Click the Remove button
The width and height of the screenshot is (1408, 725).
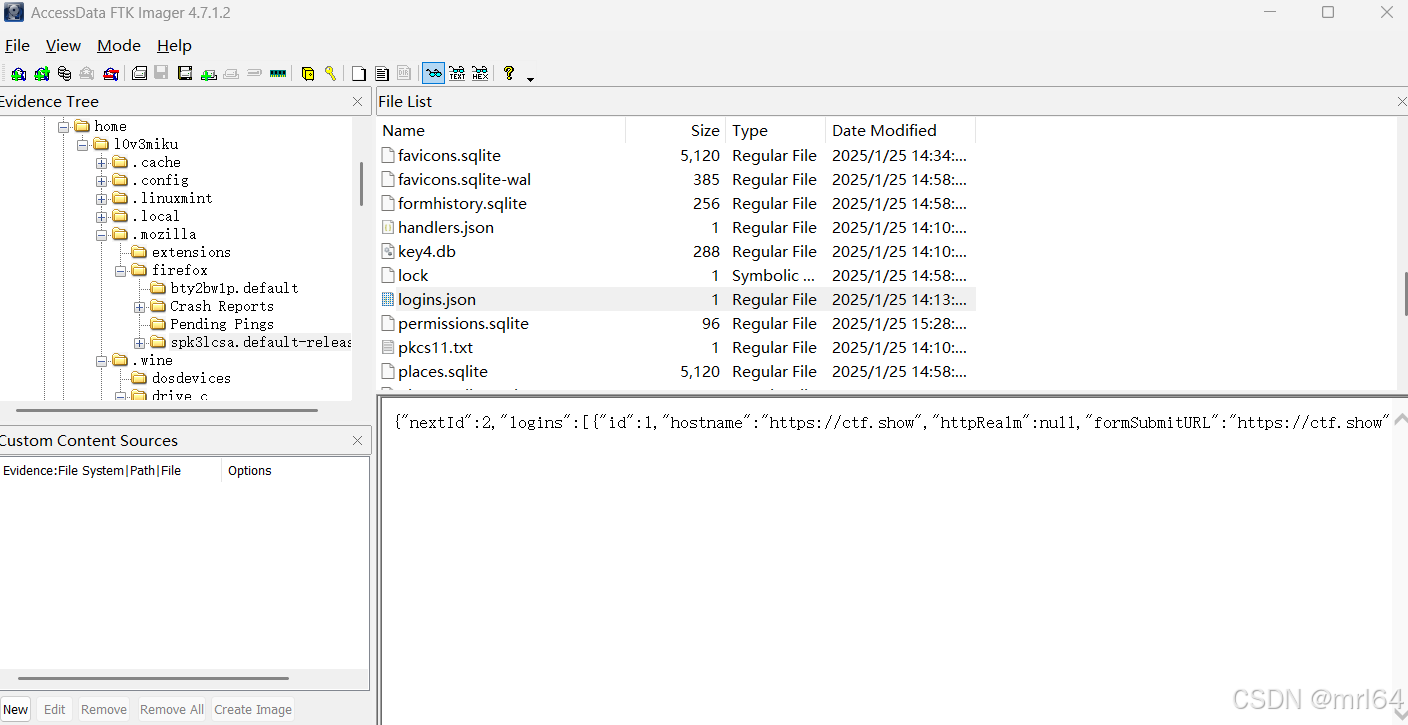click(104, 709)
